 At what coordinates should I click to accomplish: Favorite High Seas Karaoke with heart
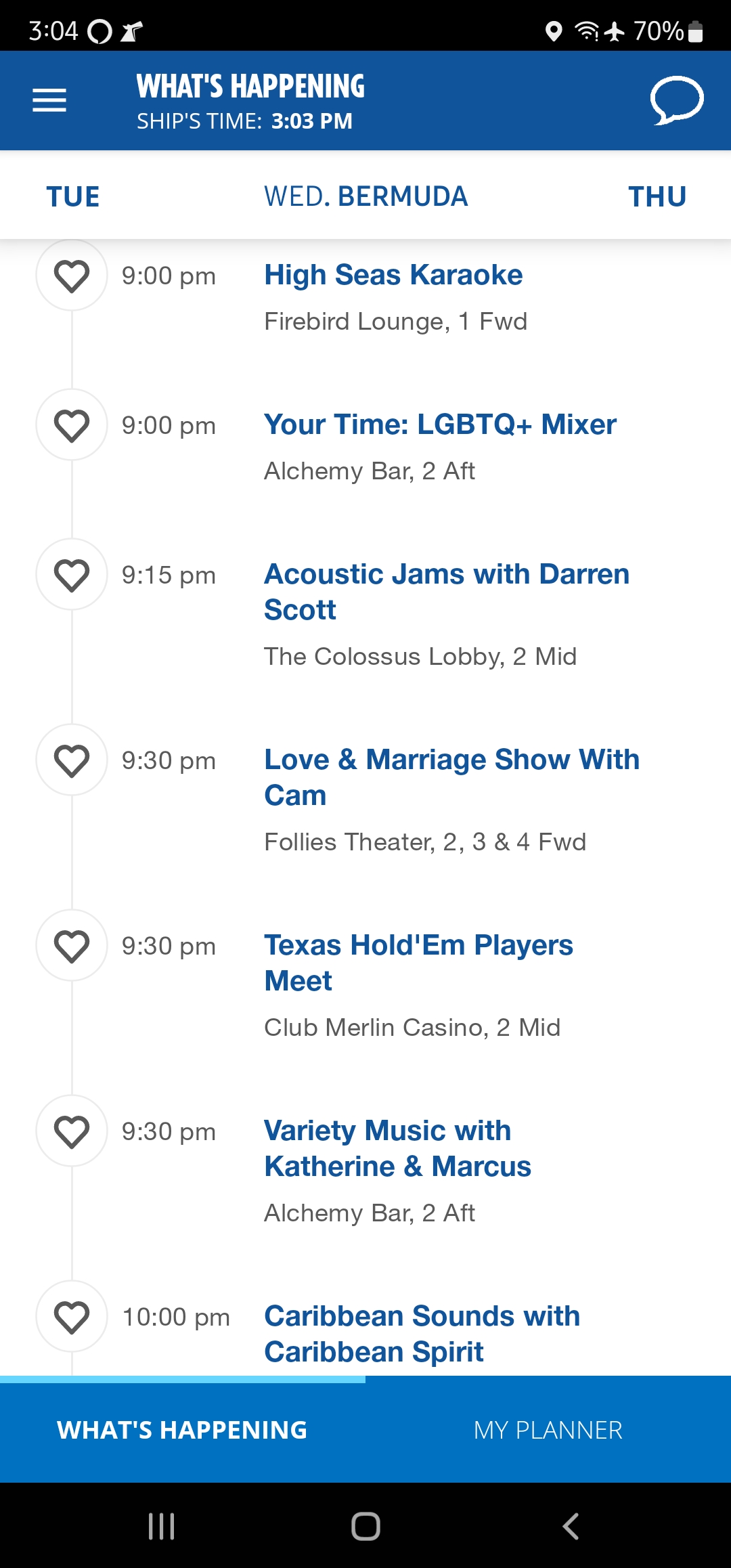pos(72,276)
